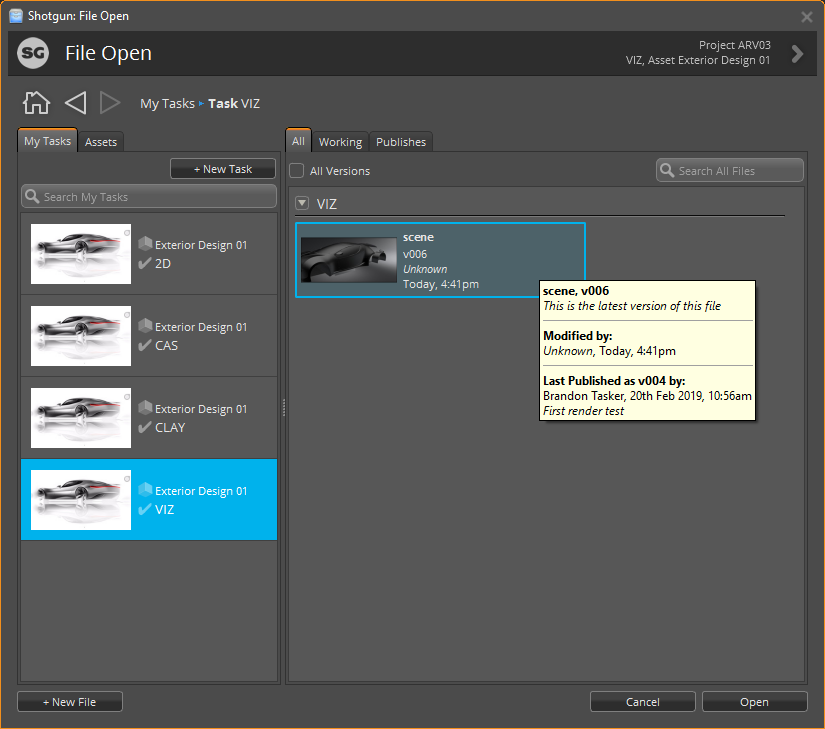Click the search icon in Search All Files

pos(667,170)
